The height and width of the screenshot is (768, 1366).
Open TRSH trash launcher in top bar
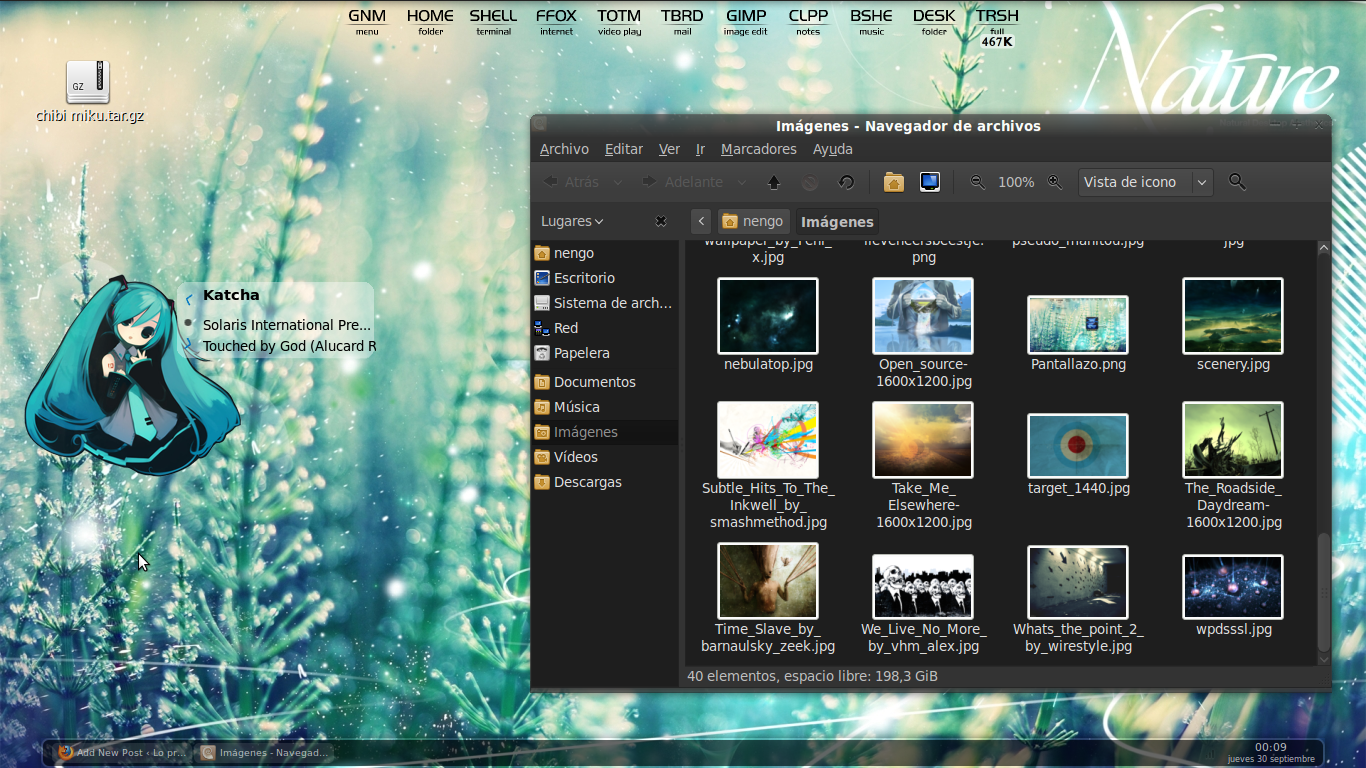[x=997, y=26]
